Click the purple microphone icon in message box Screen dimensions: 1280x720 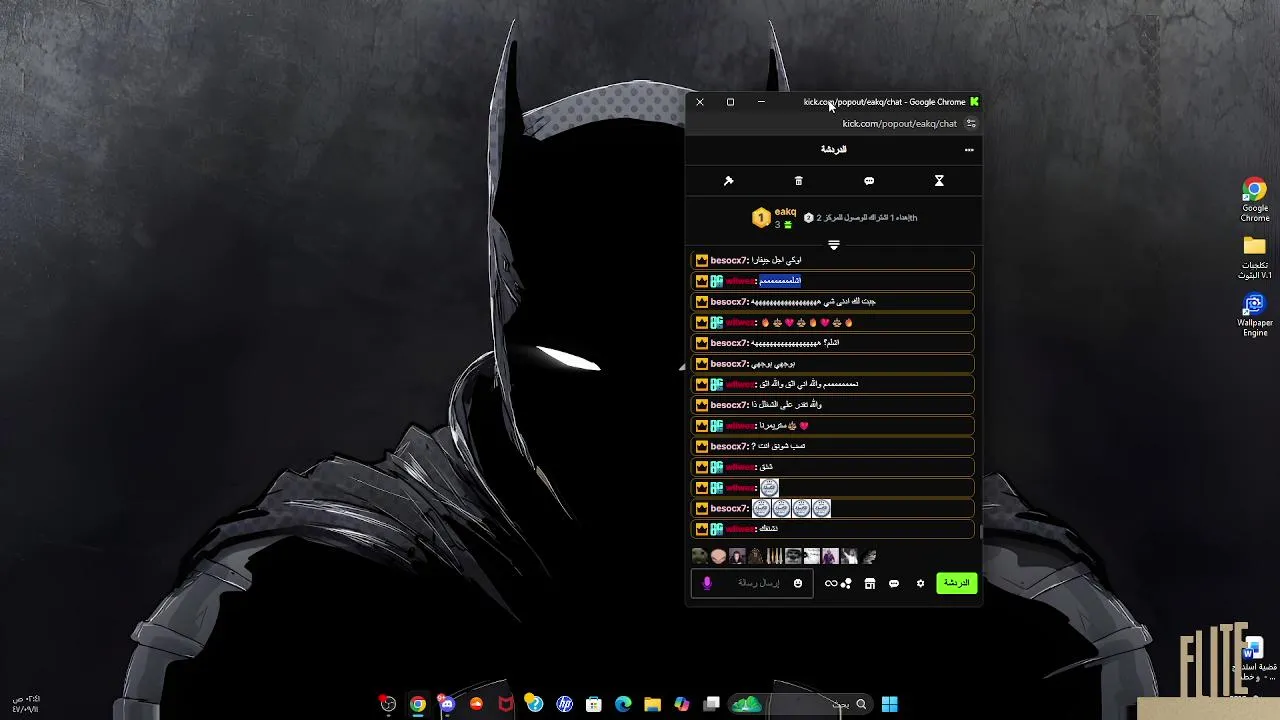click(707, 583)
